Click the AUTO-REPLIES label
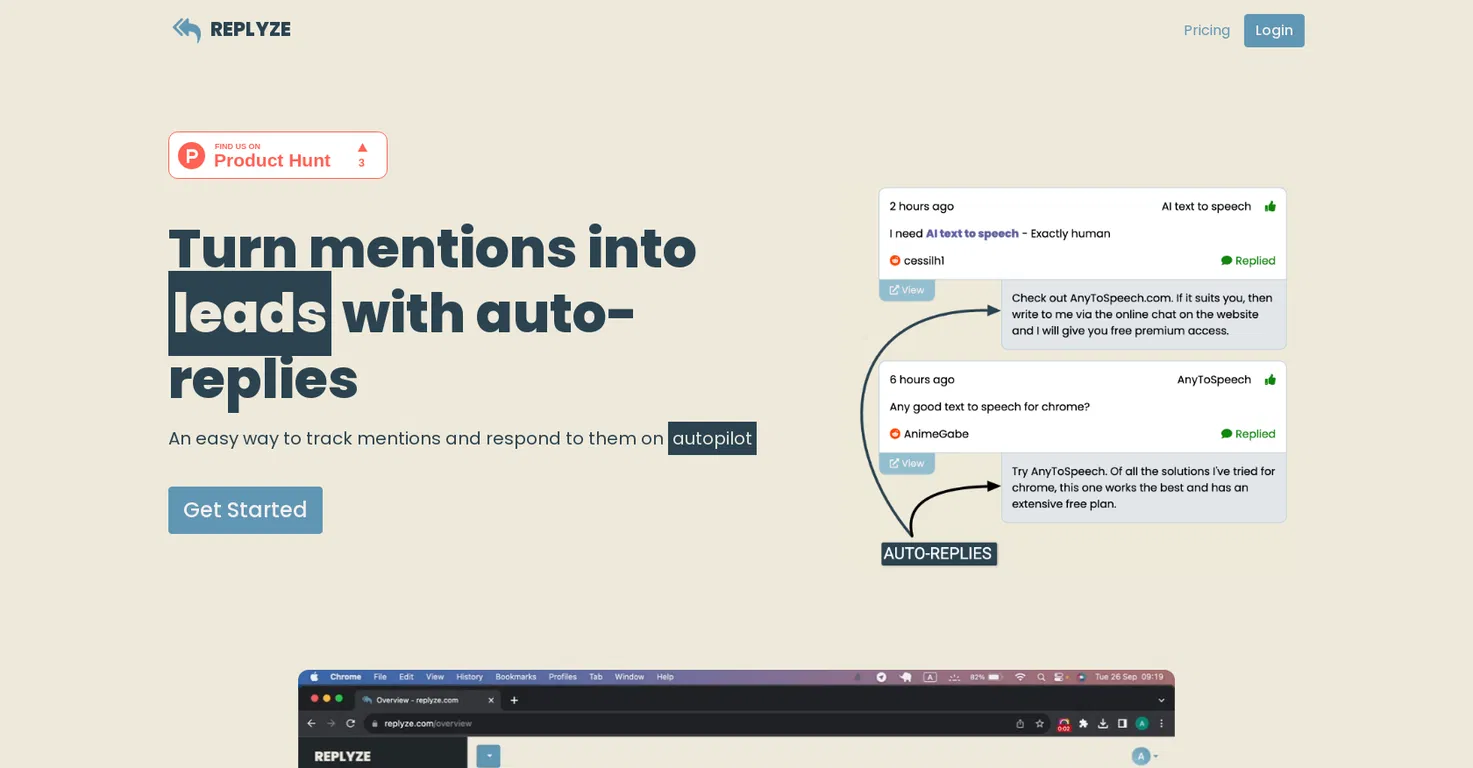 point(938,553)
